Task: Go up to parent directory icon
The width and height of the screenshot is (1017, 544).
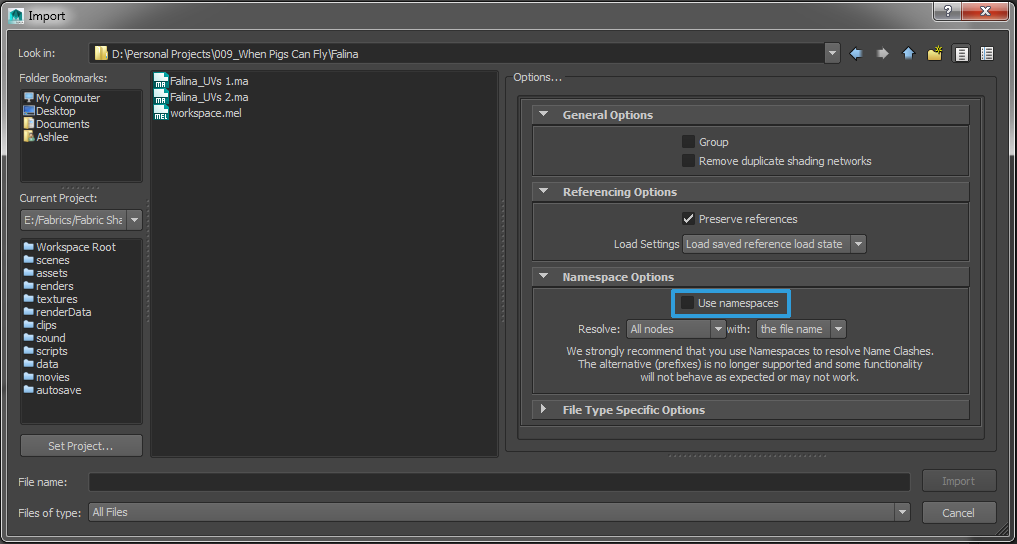Action: 909,54
